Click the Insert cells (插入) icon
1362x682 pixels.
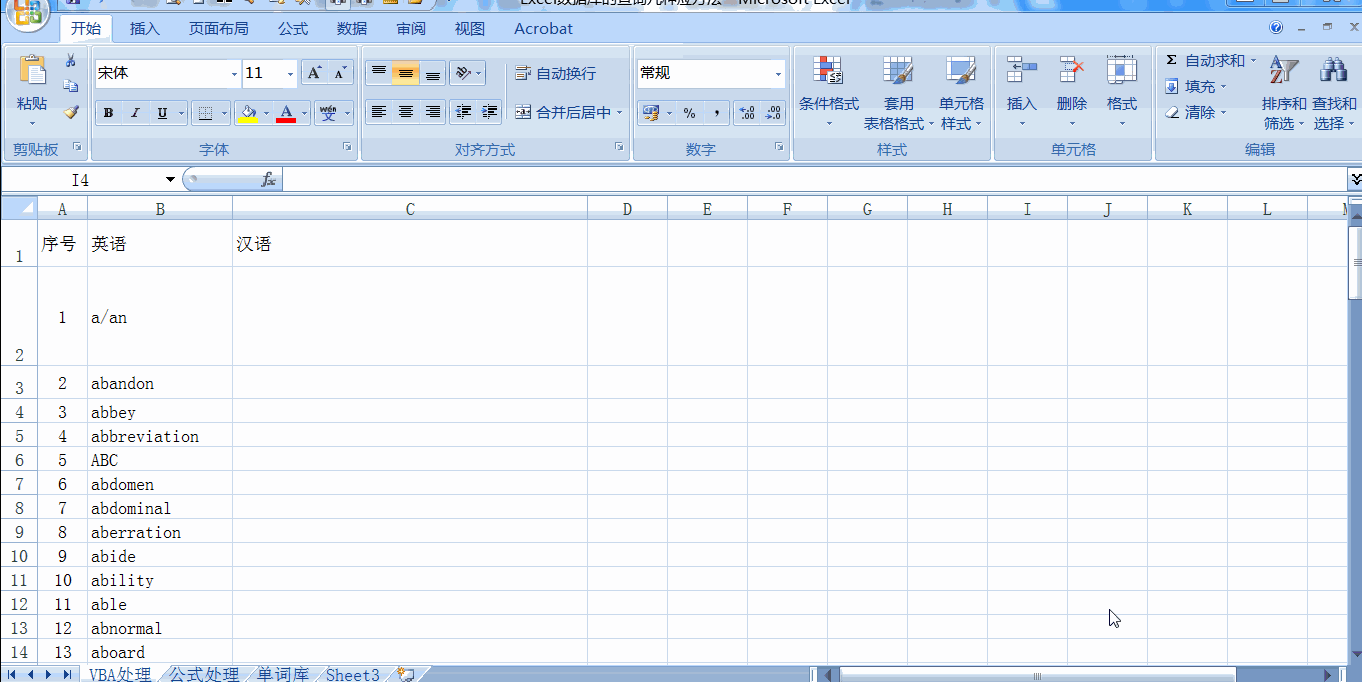tap(1021, 71)
